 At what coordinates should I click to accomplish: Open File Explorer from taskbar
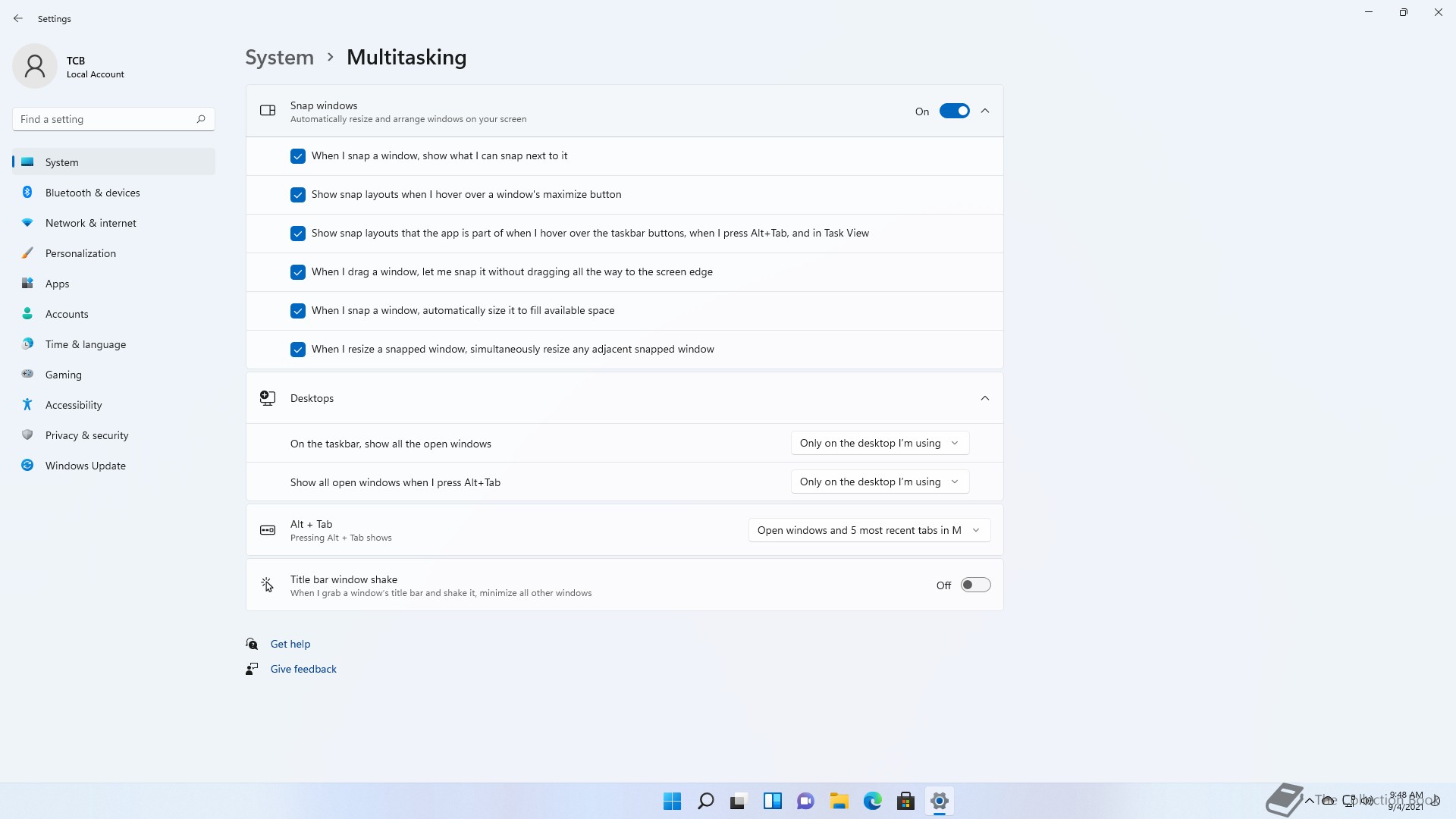click(839, 802)
